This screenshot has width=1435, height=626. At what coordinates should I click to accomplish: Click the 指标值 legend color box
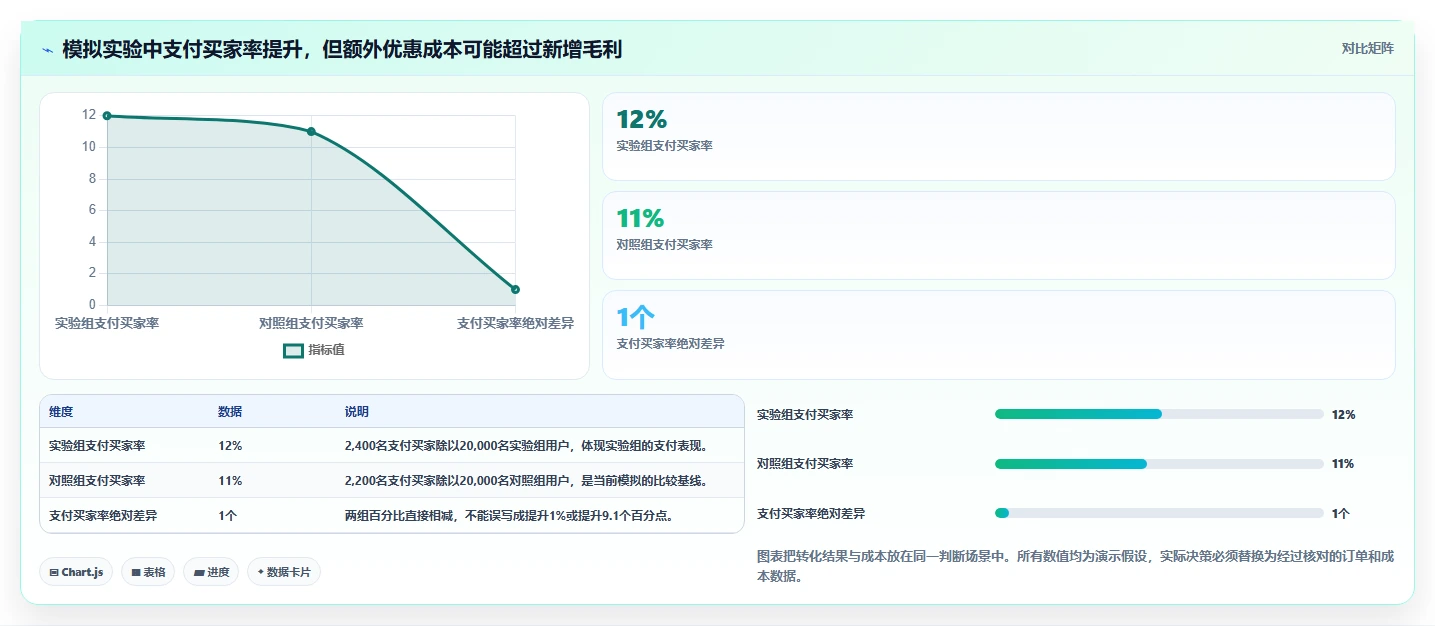click(x=293, y=350)
